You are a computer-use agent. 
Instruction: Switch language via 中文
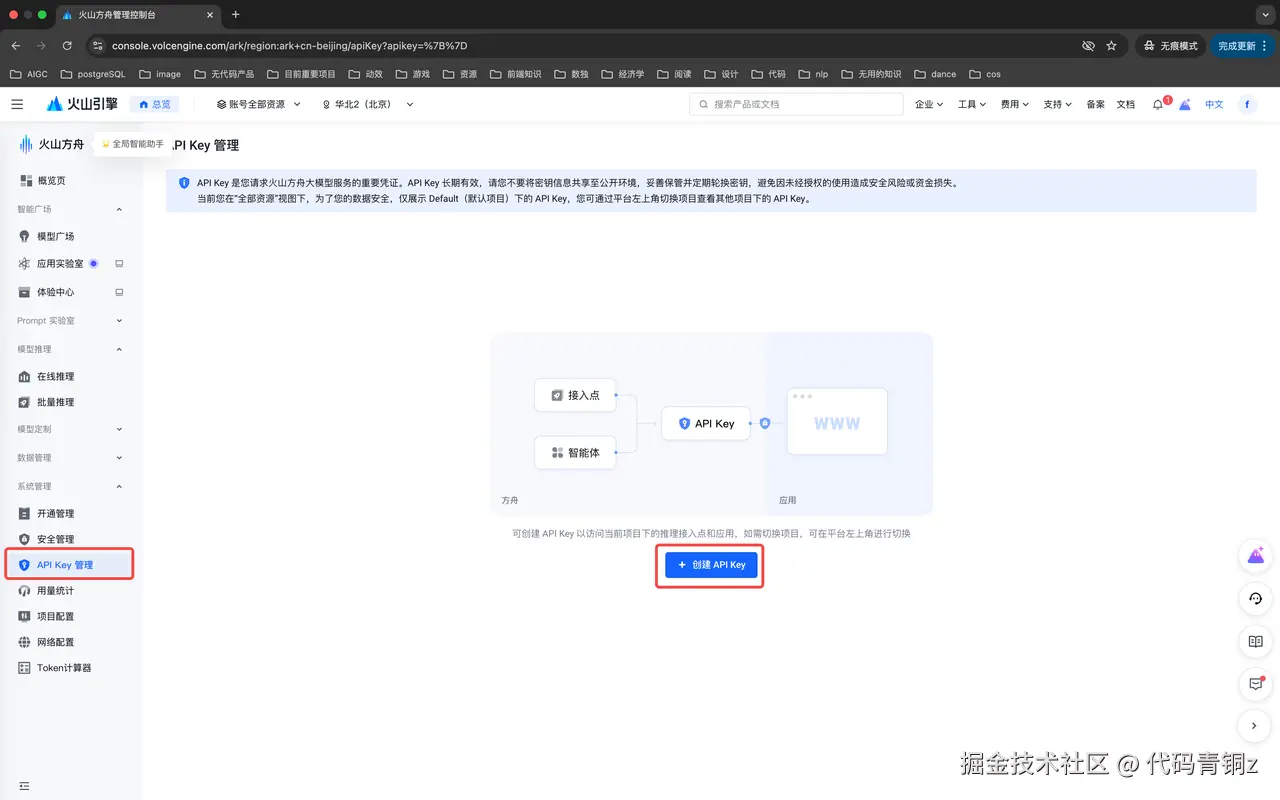pyautogui.click(x=1214, y=104)
